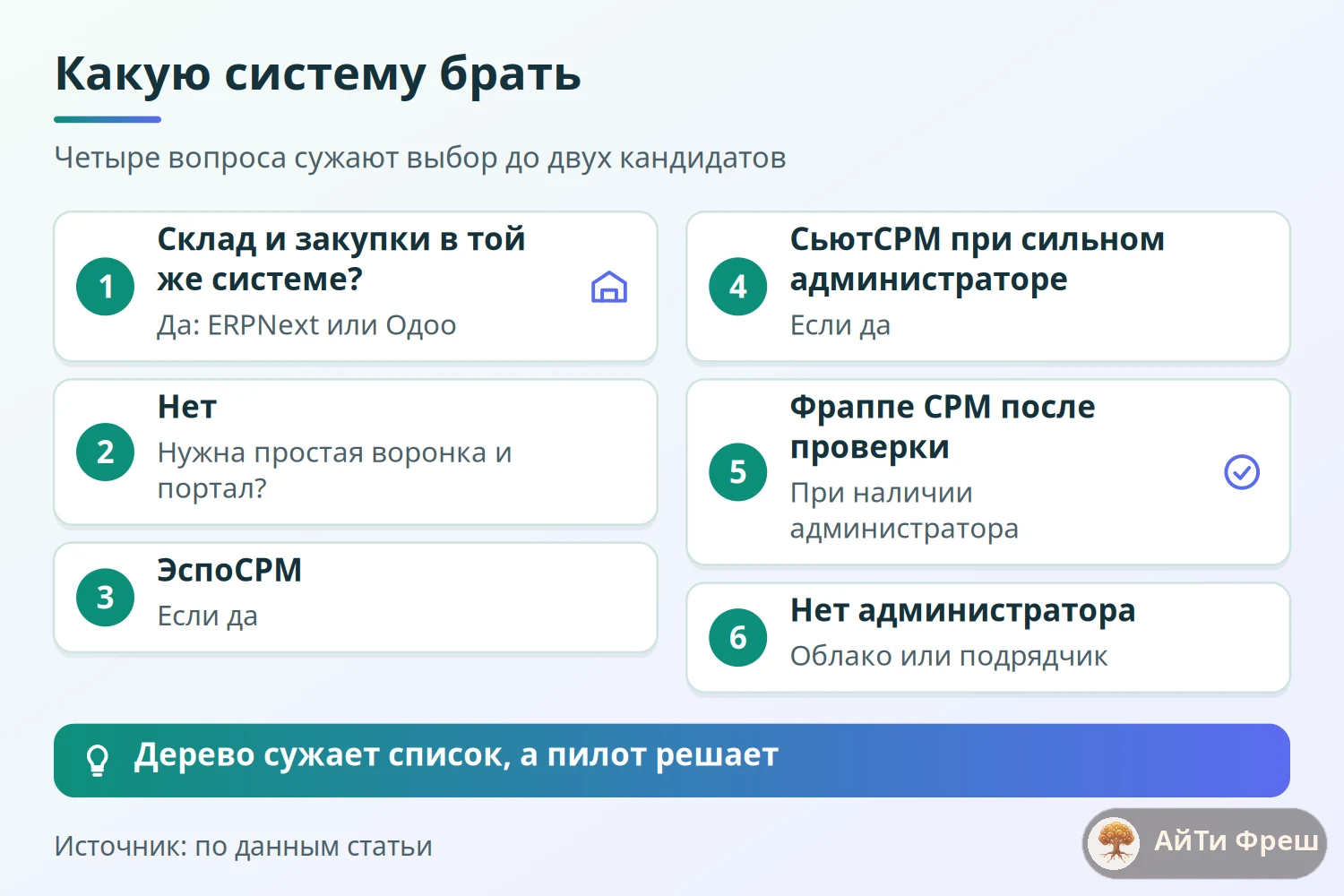Click the text "Облако или подрядчик"
The image size is (1344, 896).
(x=949, y=657)
